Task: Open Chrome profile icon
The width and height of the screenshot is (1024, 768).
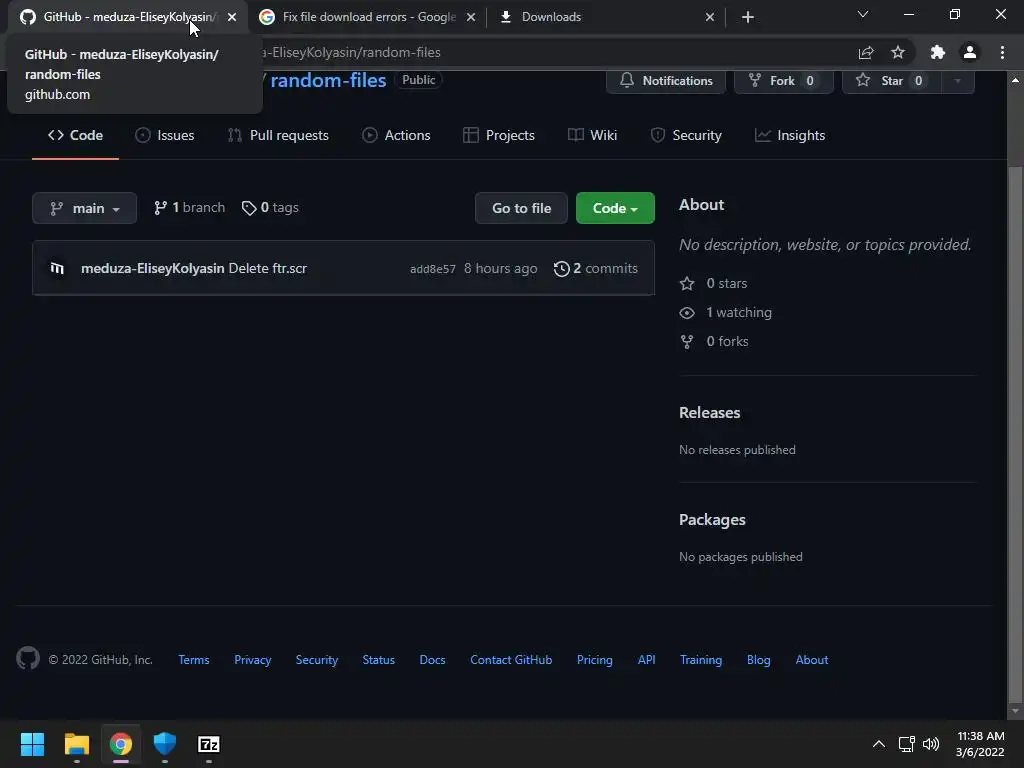Action: coord(970,52)
